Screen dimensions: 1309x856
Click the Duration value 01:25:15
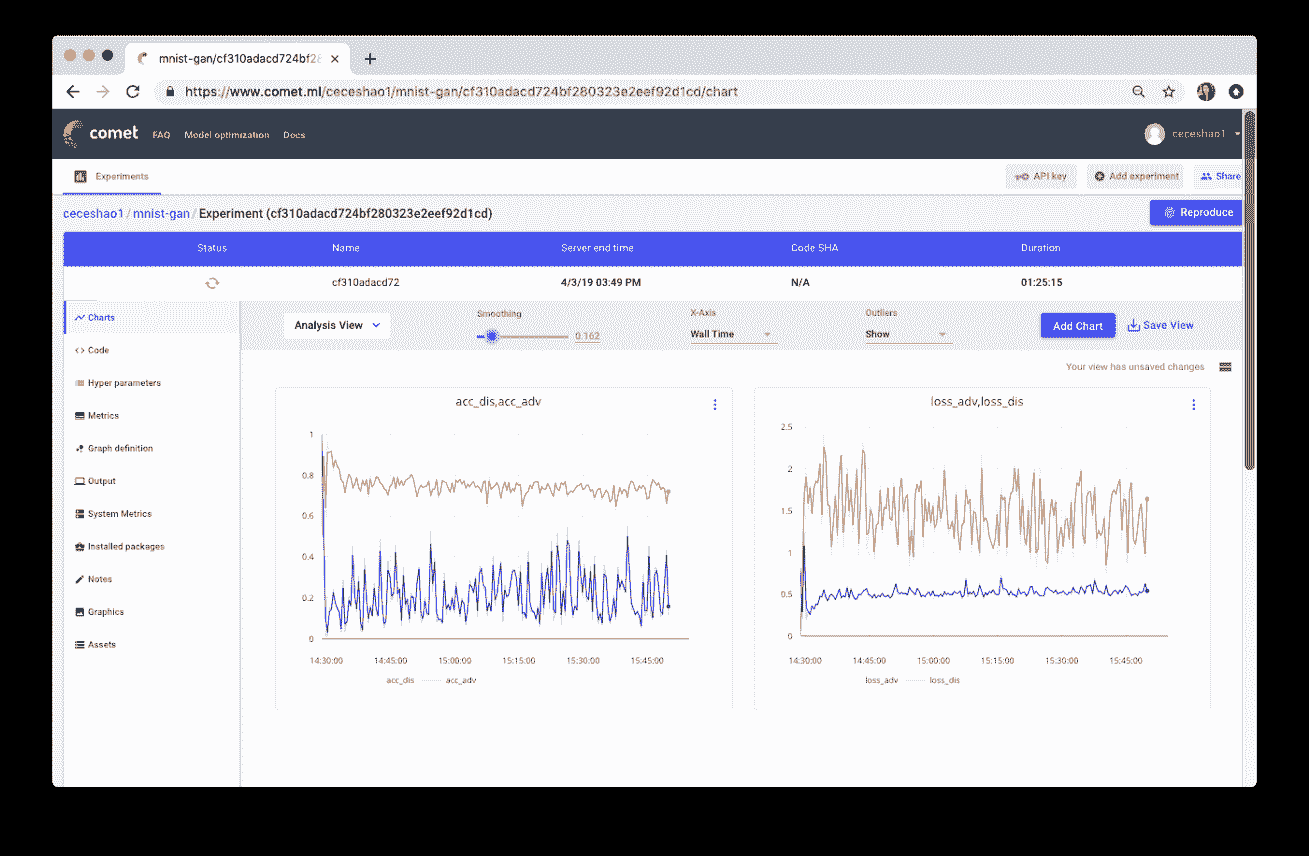coord(1041,283)
